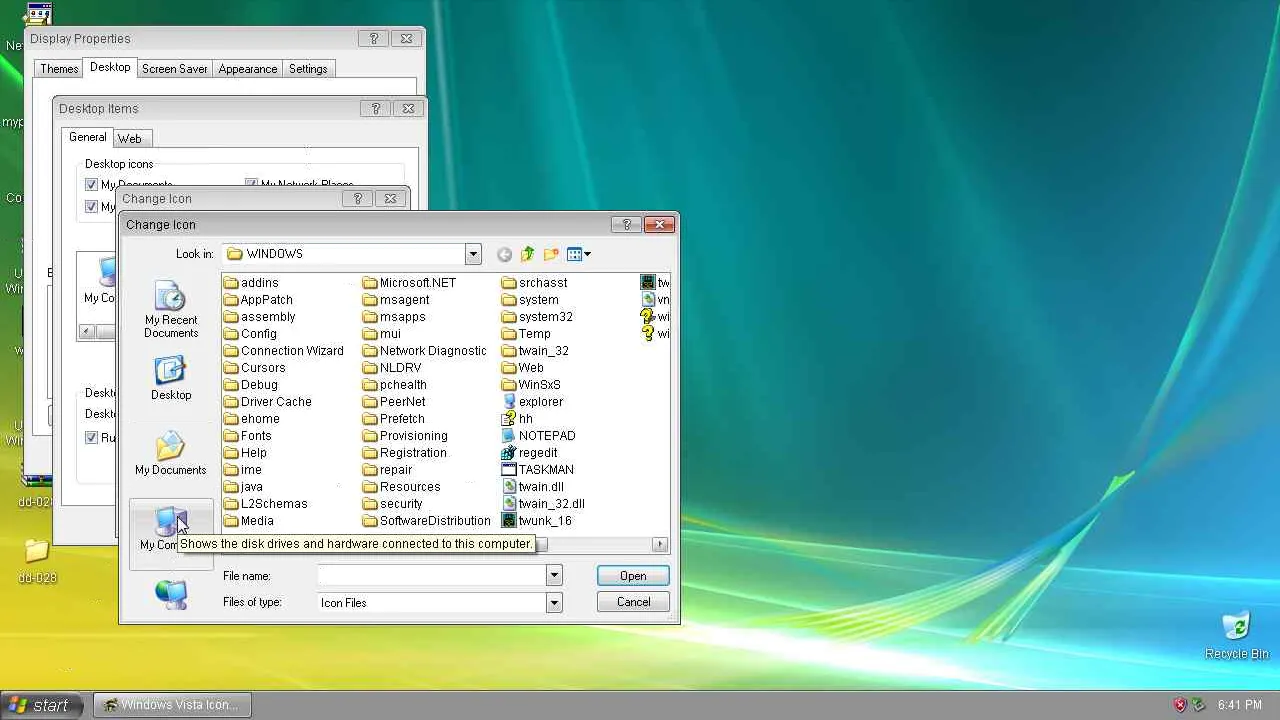
Task: Select the Recycle Bin desktop icon
Action: tap(1237, 636)
